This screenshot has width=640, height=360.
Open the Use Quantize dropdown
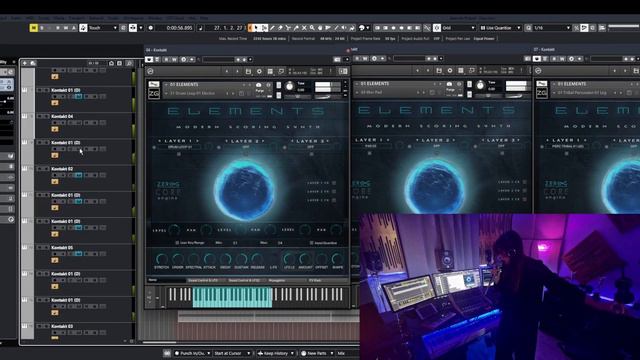point(501,28)
